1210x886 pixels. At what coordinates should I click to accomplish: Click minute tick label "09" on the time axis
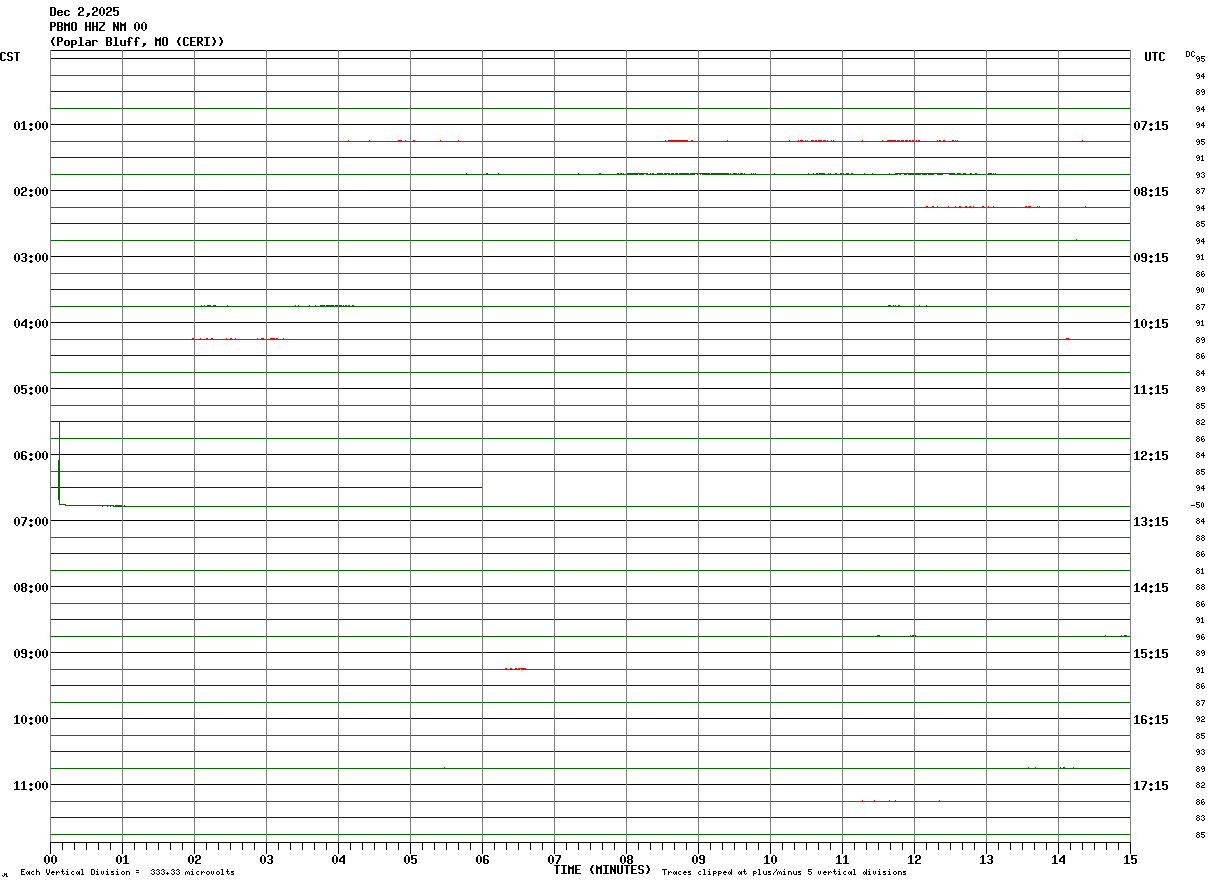(x=699, y=859)
